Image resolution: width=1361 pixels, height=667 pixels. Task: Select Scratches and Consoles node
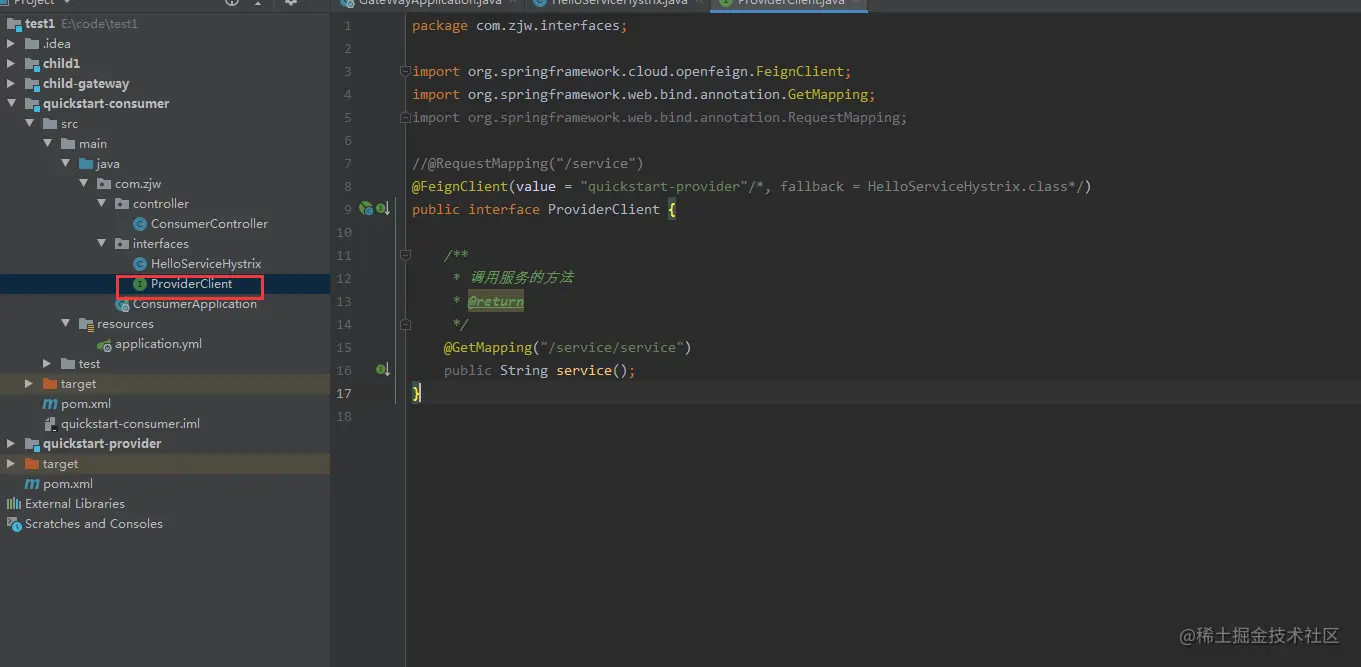pyautogui.click(x=94, y=524)
